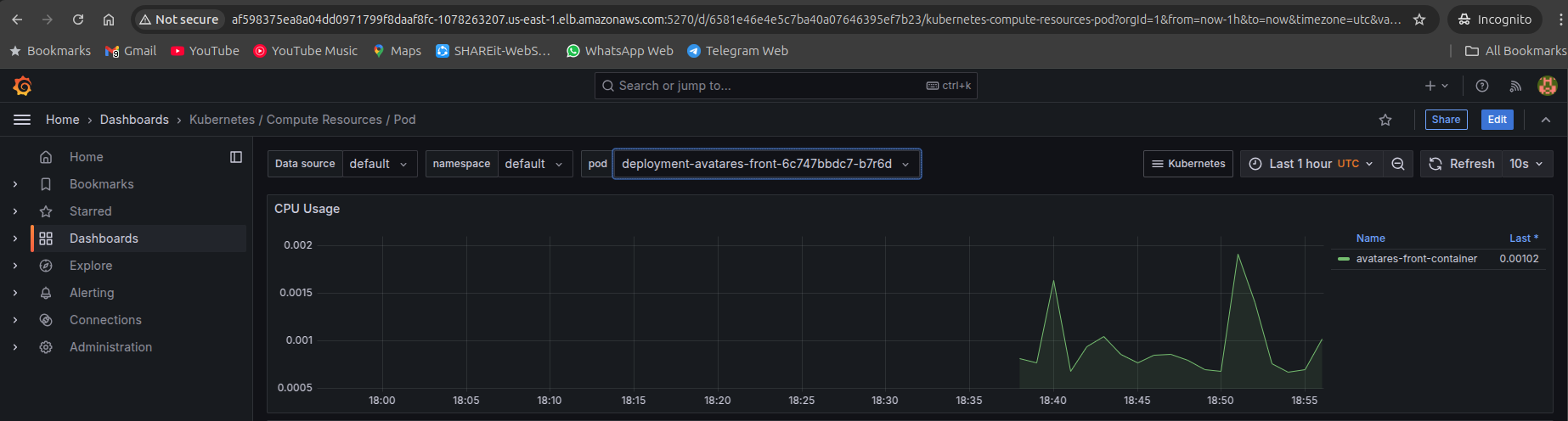Click the Dashboards grid icon in sidebar
The height and width of the screenshot is (421, 1568).
[x=46, y=239]
